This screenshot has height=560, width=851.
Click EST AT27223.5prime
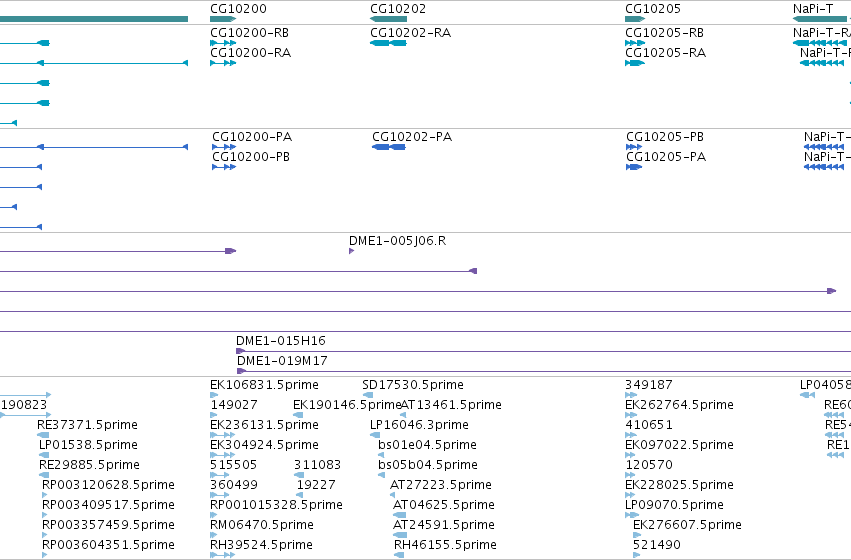441,485
